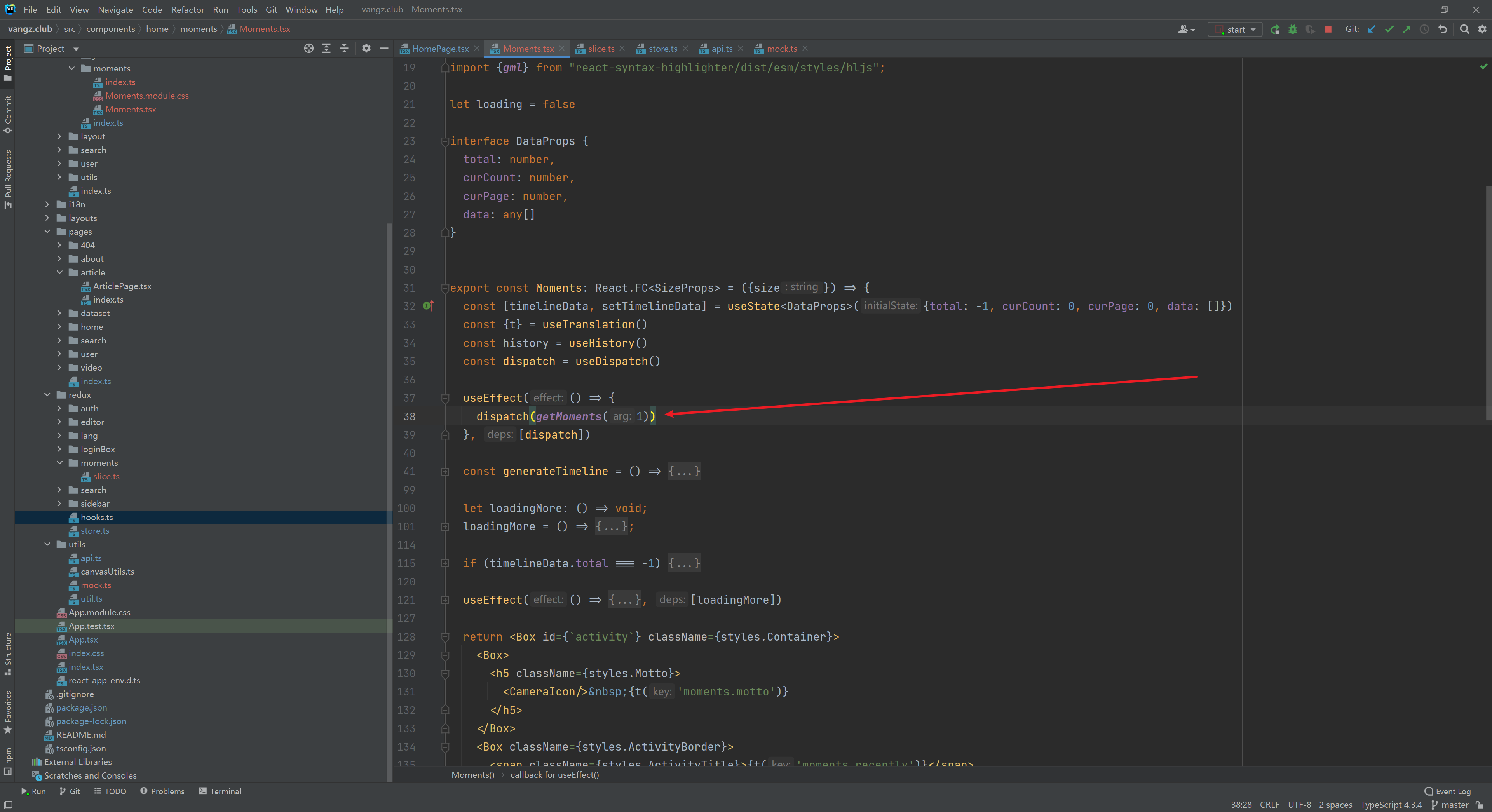Click the master Git branch widget
The width and height of the screenshot is (1492, 812).
(1450, 805)
